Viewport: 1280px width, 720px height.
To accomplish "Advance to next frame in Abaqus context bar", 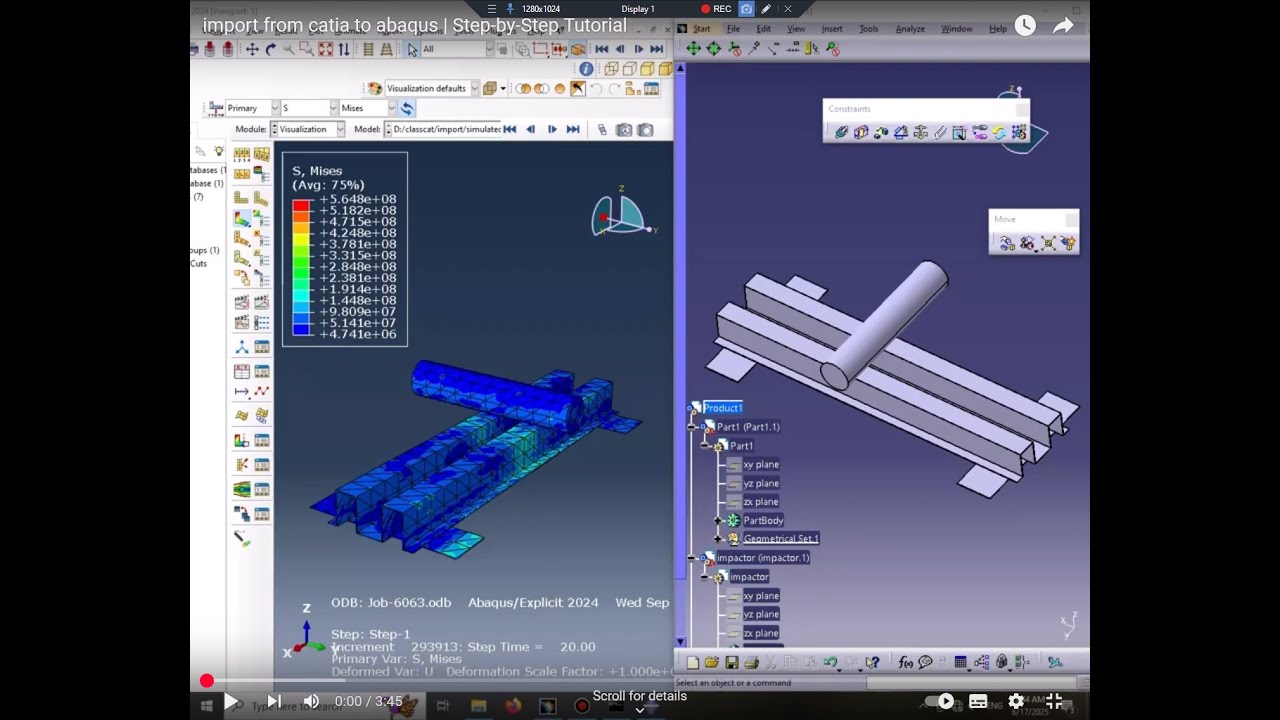I will [552, 129].
